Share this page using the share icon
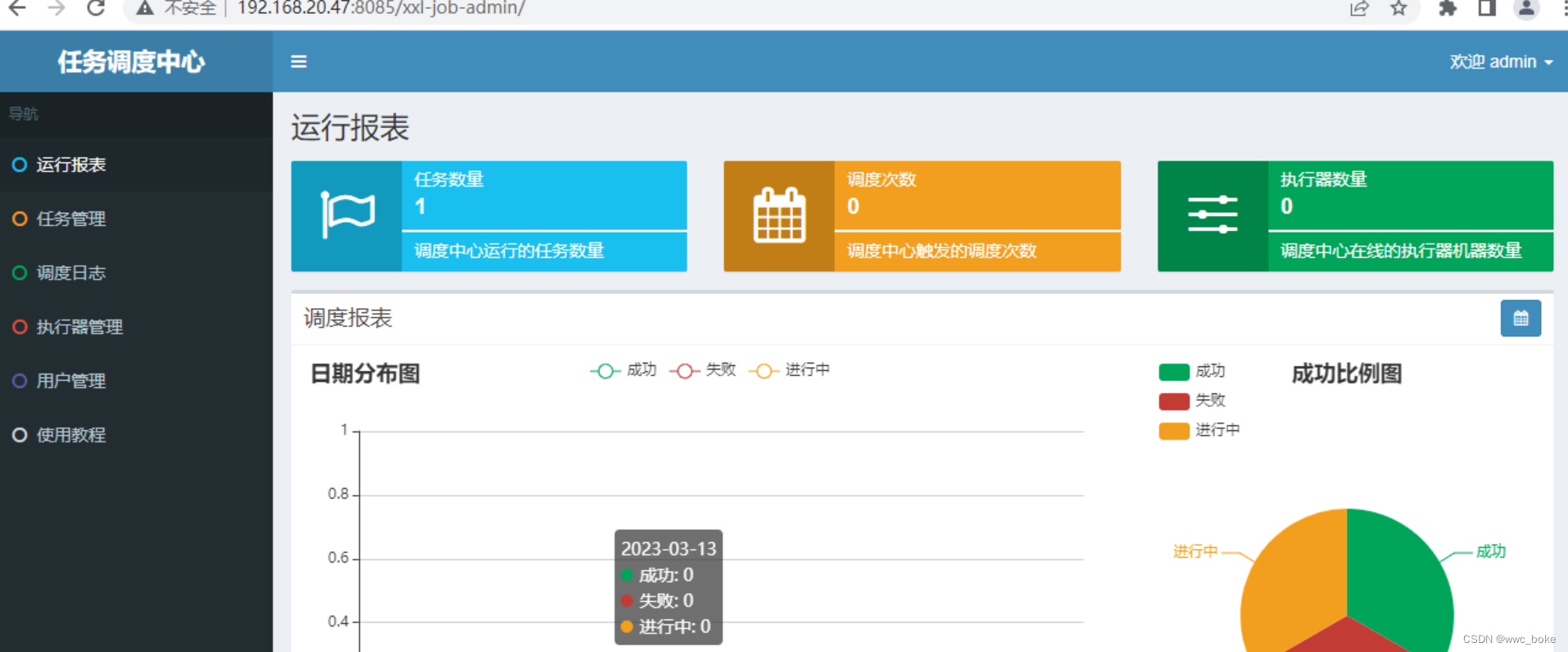Image resolution: width=1568 pixels, height=652 pixels. [1359, 8]
